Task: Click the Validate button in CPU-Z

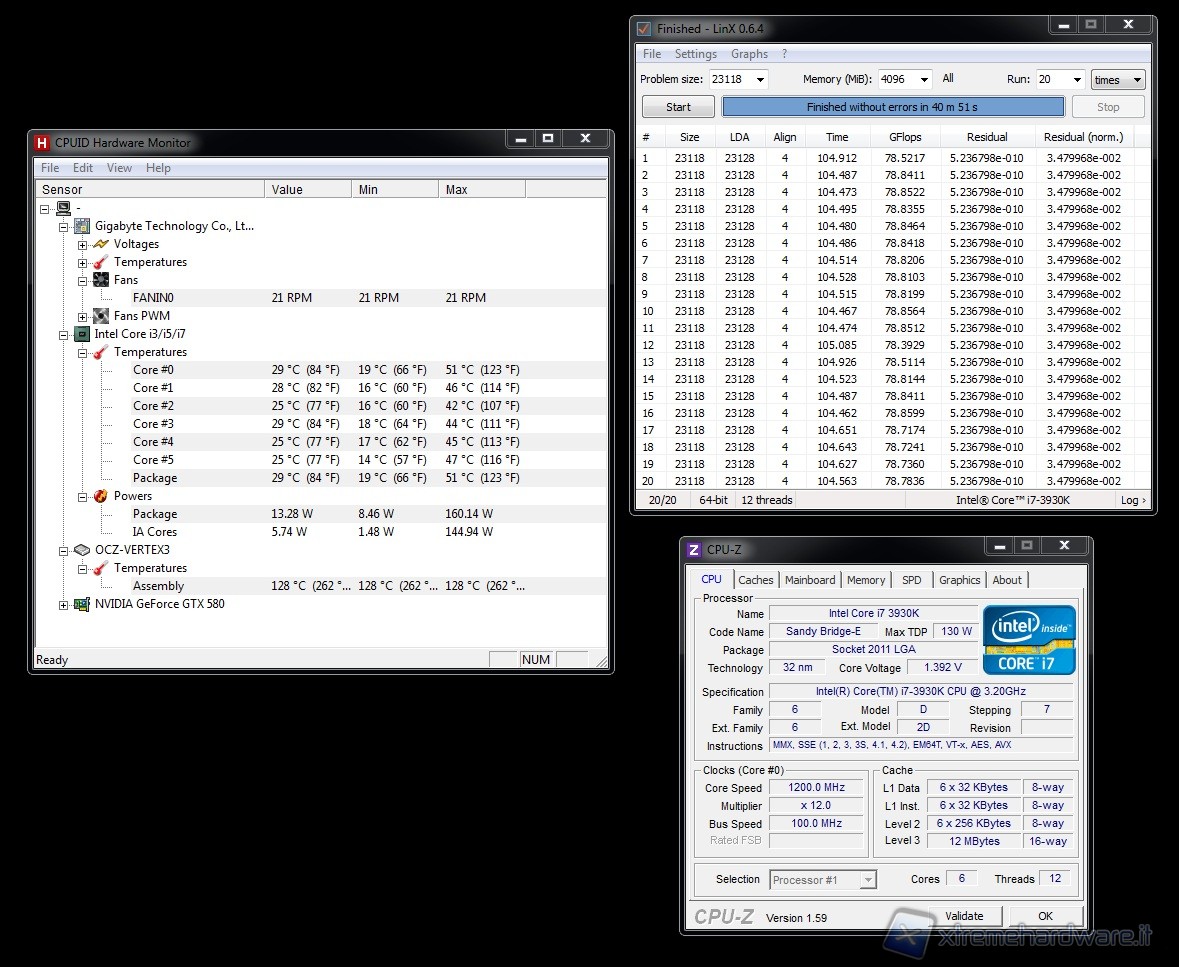Action: point(964,916)
